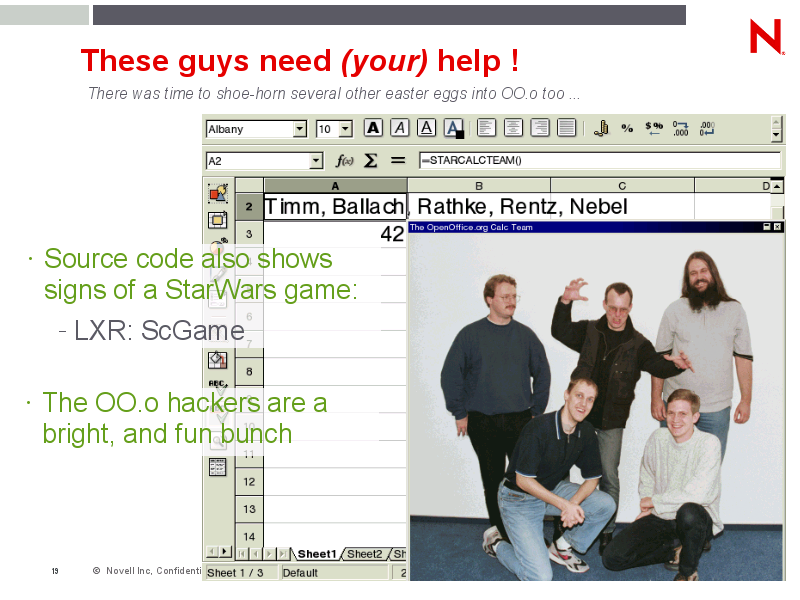Jump to the first sheet tab
The width and height of the screenshot is (800, 600).
pos(242,554)
